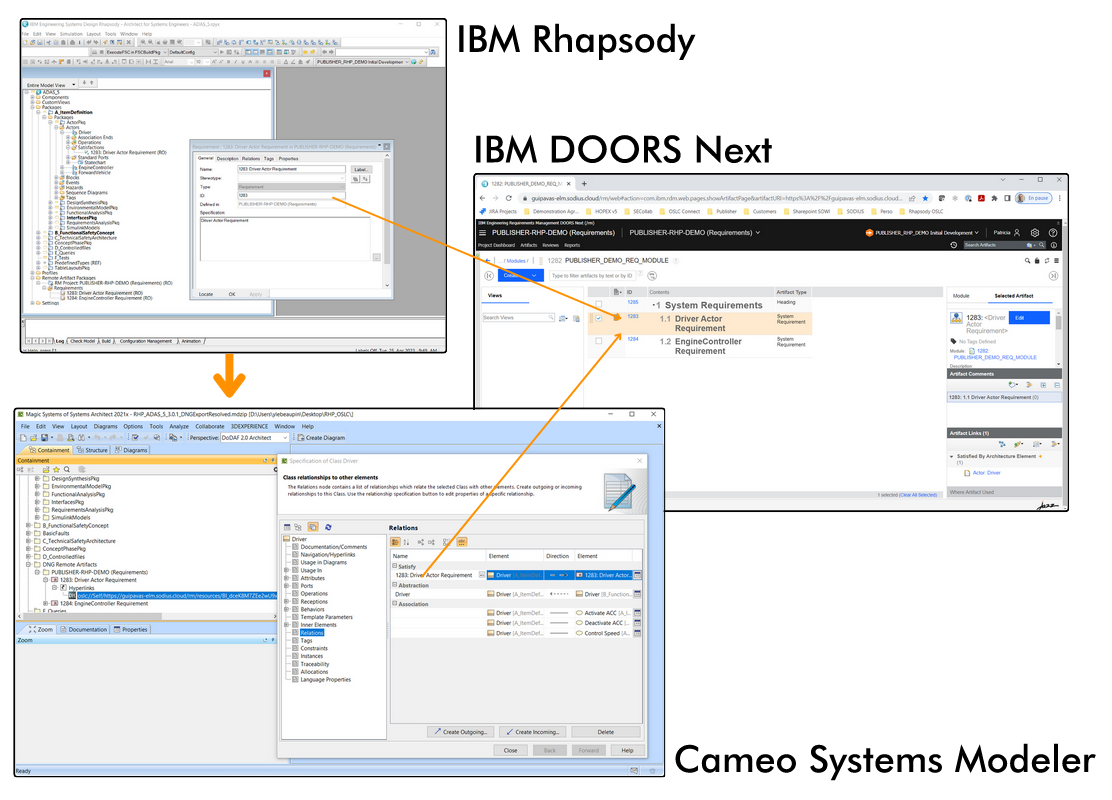The height and width of the screenshot is (800, 1112).
Task: Open Rhapsody Simulation menu
Action: (x=71, y=33)
